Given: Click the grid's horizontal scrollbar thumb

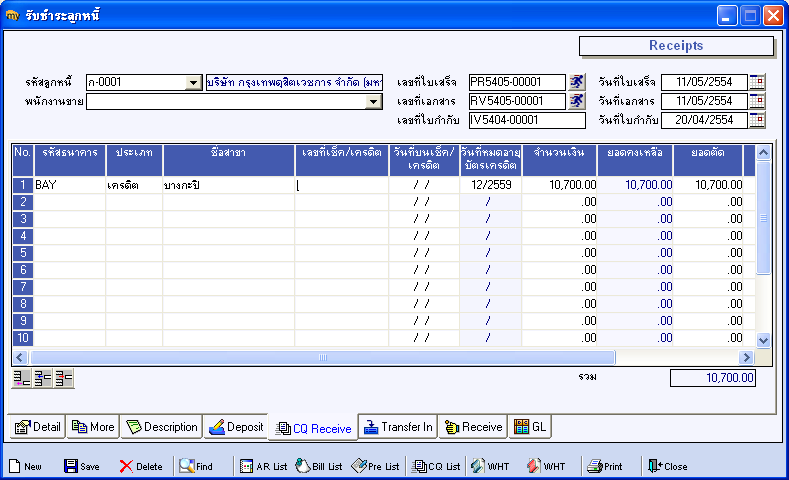Looking at the screenshot, I should point(322,357).
